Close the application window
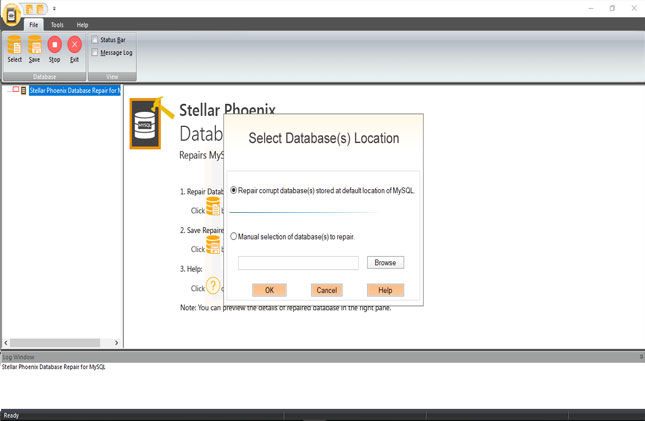Screen dimensions: 645x421 (634, 8)
